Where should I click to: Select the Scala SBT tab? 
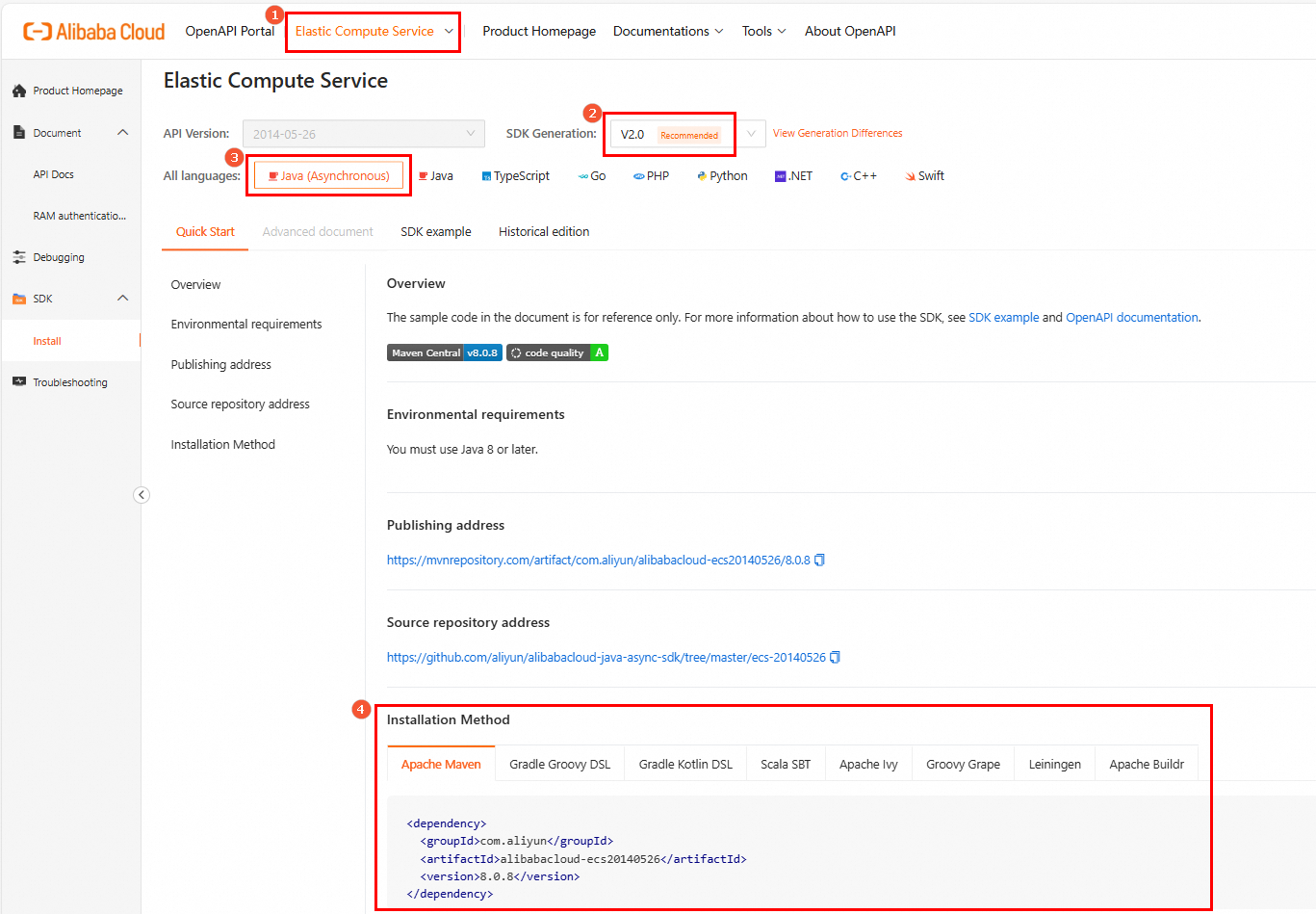coord(786,764)
